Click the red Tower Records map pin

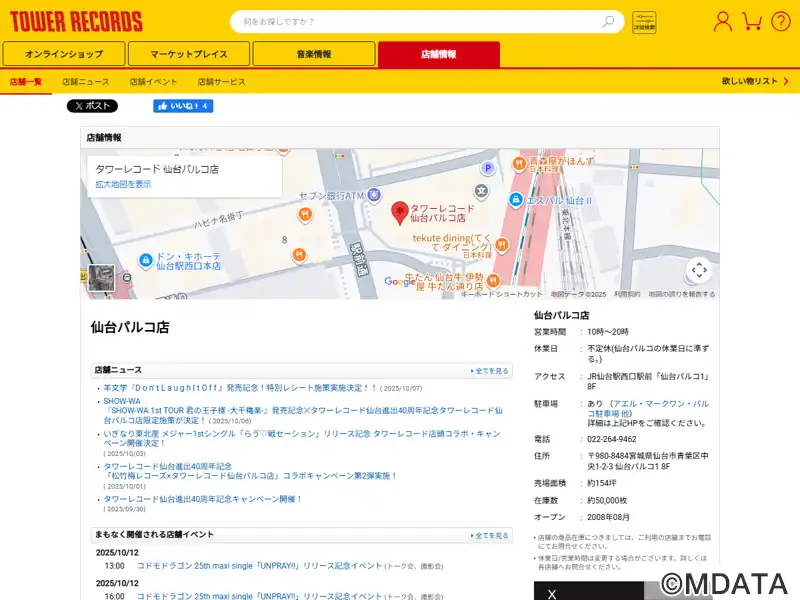point(399,213)
